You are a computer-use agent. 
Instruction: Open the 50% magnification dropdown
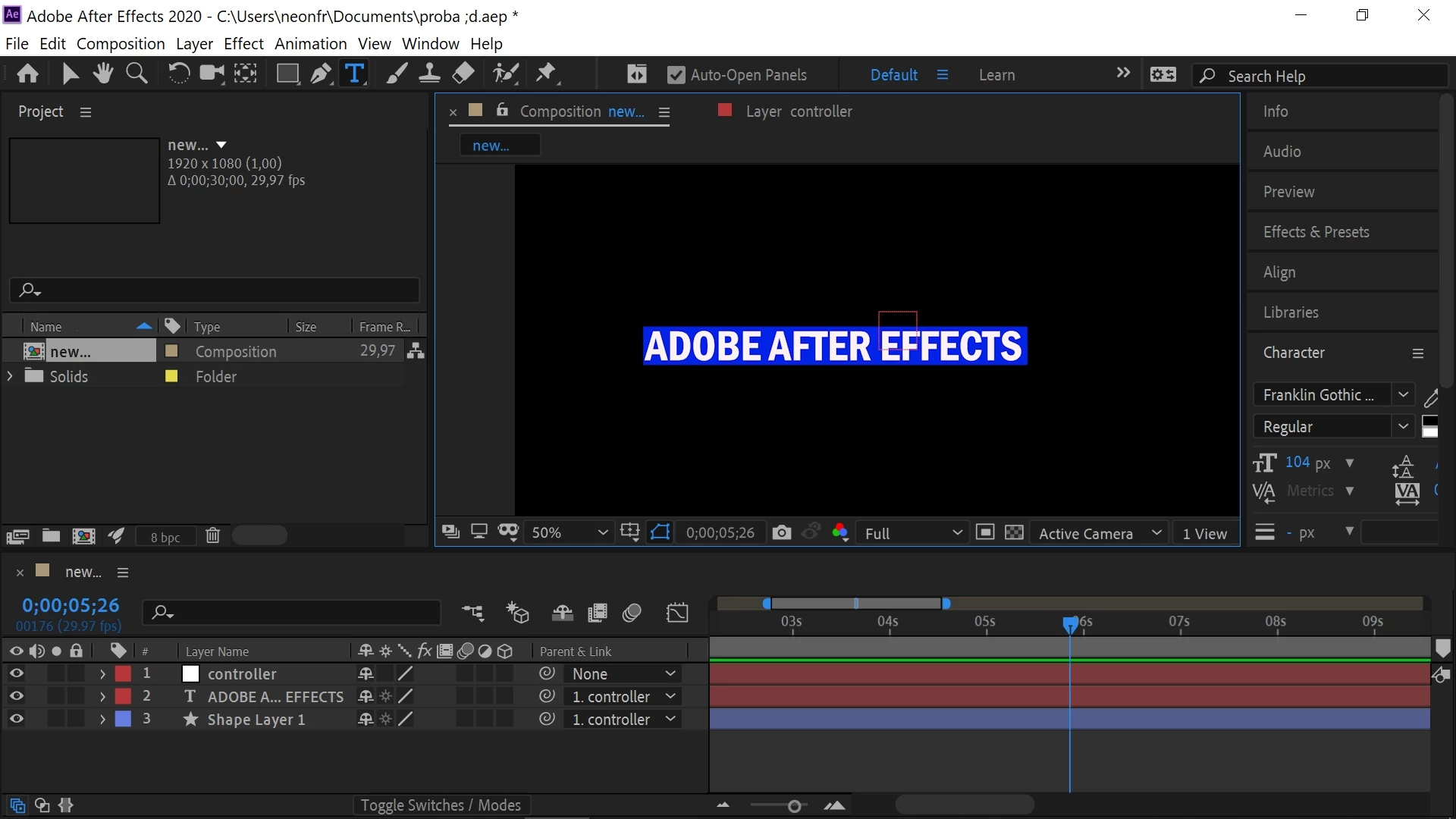pyautogui.click(x=570, y=533)
